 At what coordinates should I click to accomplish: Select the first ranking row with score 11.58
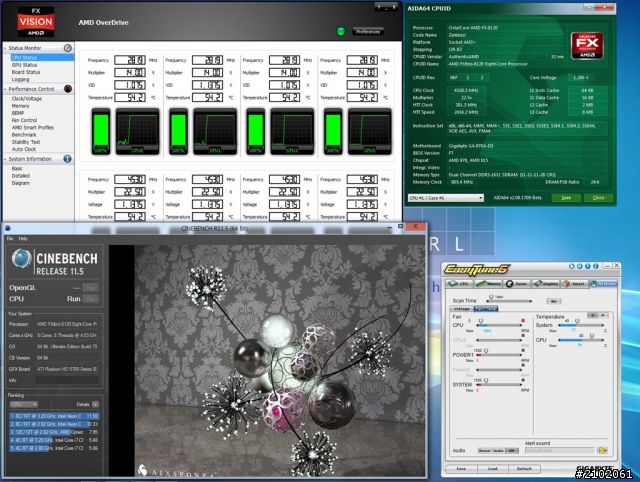click(x=54, y=416)
